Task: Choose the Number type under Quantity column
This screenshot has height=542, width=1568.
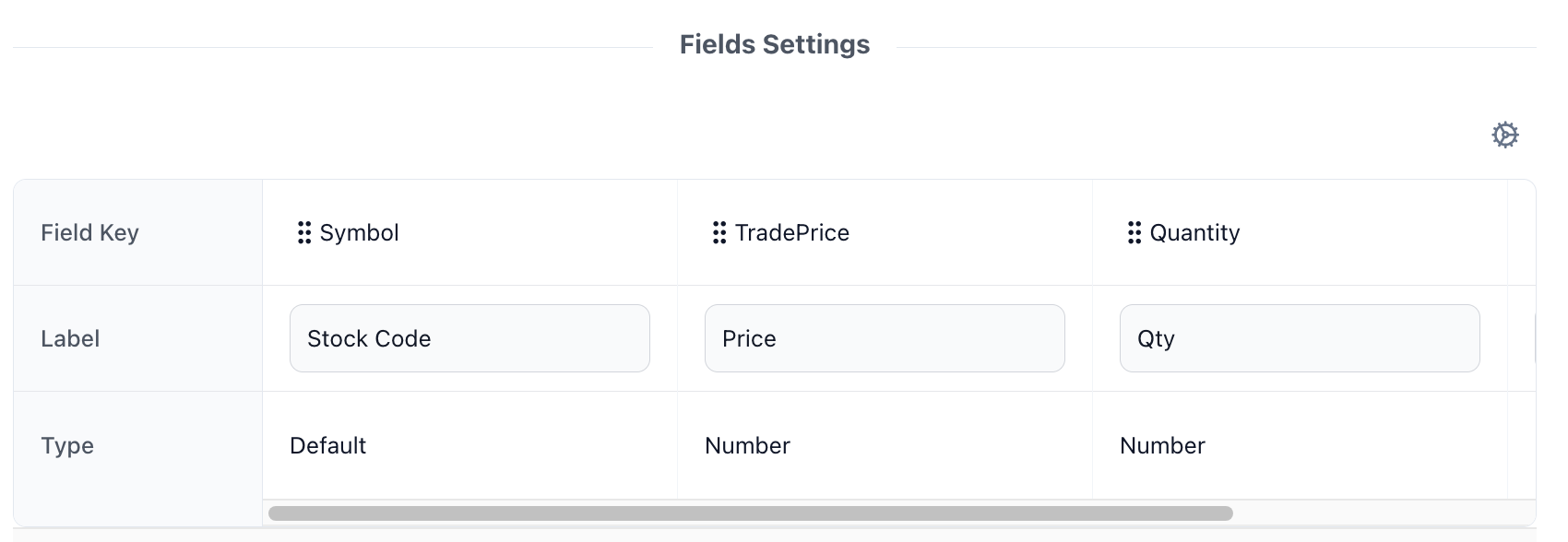Action: [1162, 446]
